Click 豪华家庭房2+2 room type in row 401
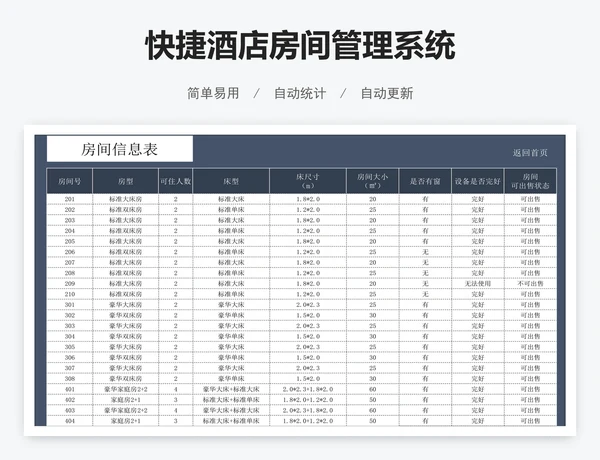This screenshot has height=460, width=600. click(126, 389)
